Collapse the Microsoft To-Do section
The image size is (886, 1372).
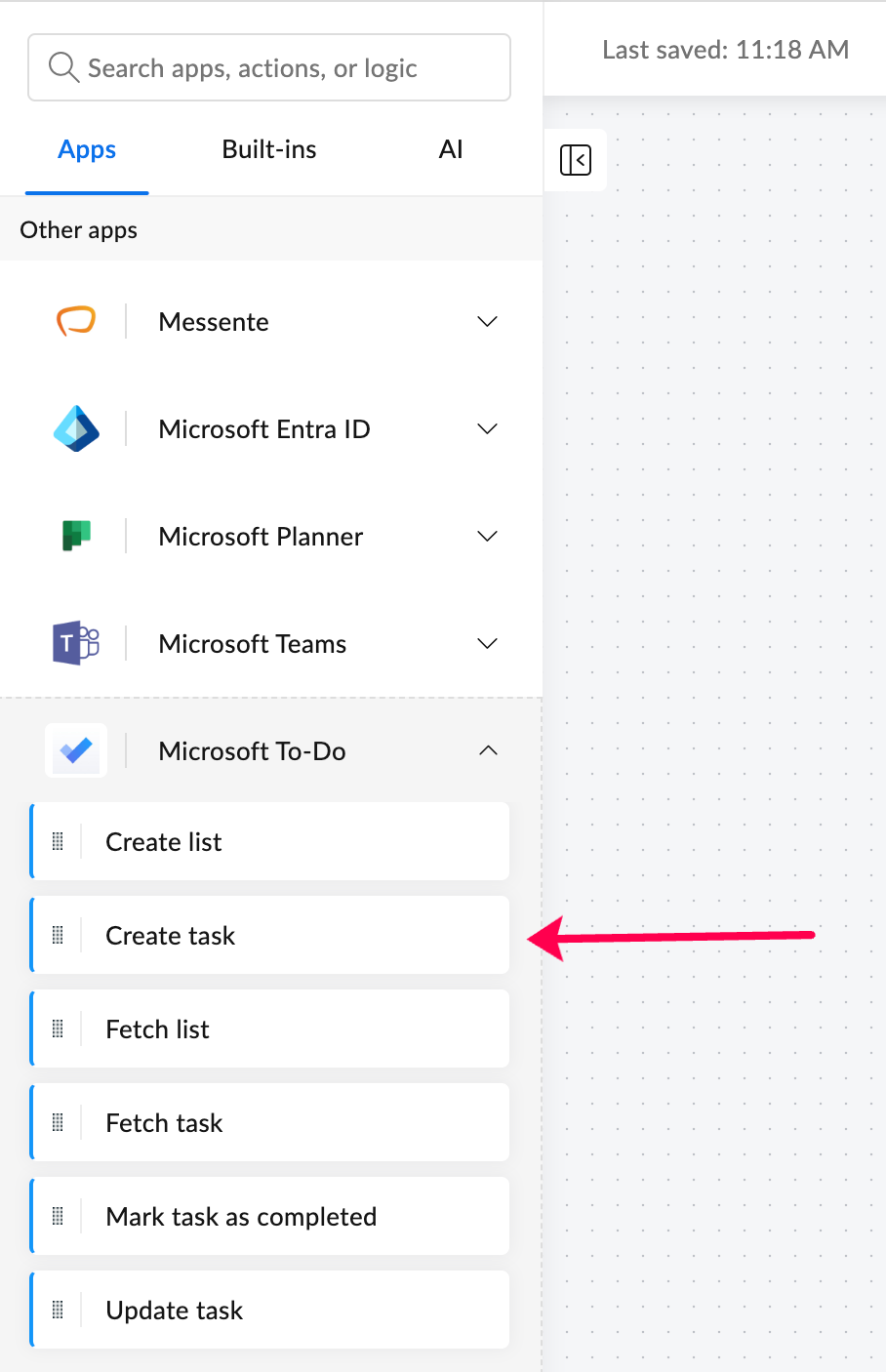(488, 750)
